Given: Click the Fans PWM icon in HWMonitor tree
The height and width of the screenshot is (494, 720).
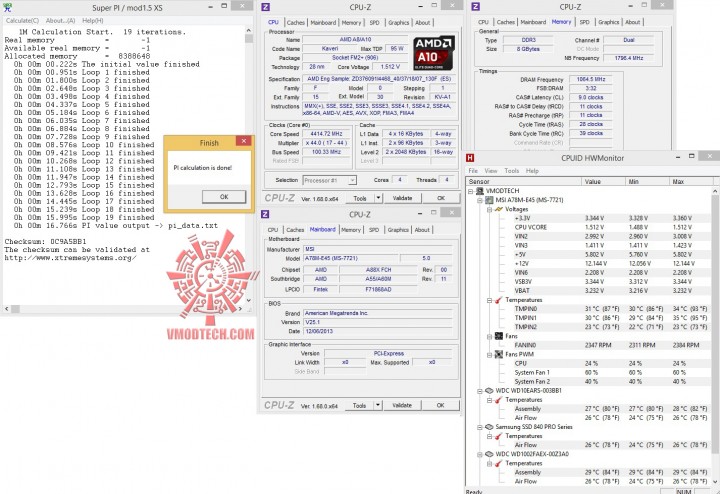Looking at the screenshot, I should click(x=499, y=354).
